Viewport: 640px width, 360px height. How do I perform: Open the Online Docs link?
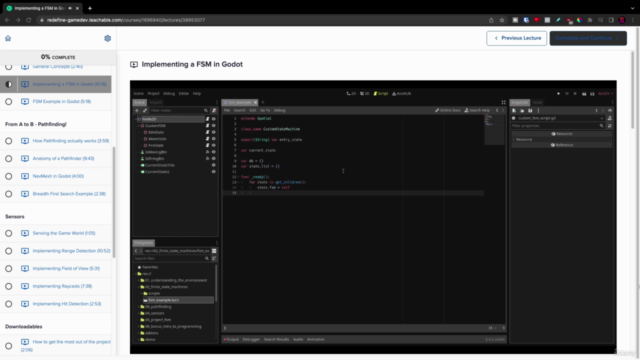[448, 110]
